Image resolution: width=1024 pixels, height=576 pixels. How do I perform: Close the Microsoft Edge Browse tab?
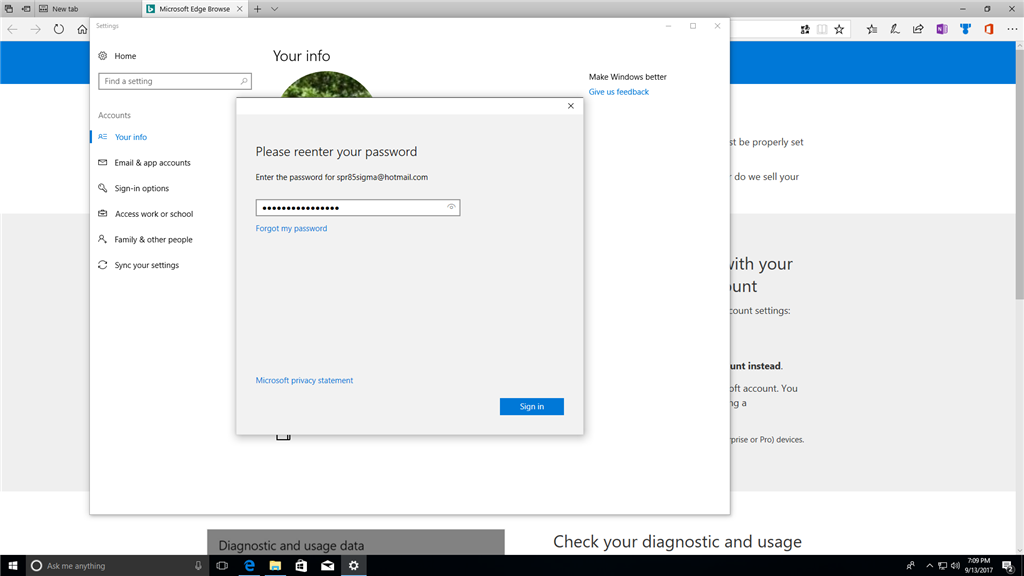point(240,9)
